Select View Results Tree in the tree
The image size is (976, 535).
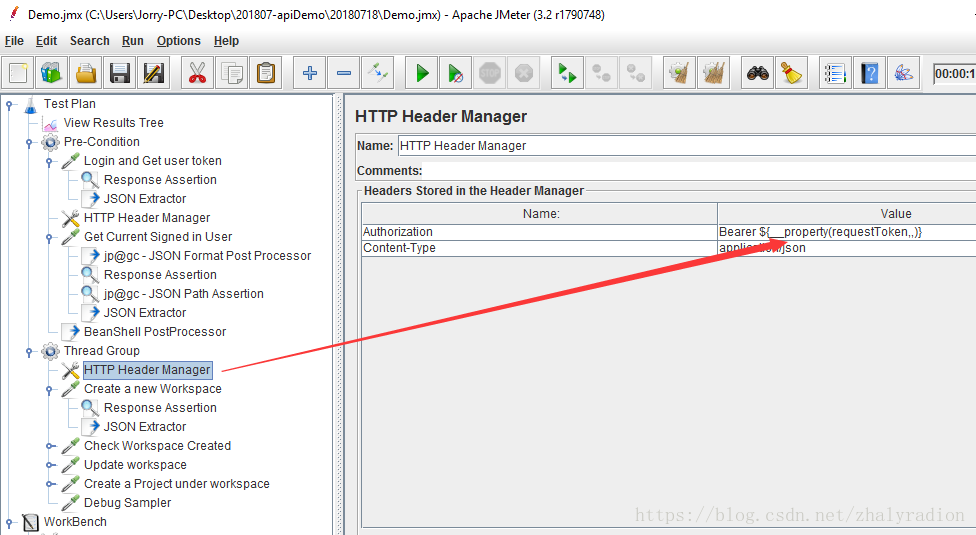tap(113, 123)
